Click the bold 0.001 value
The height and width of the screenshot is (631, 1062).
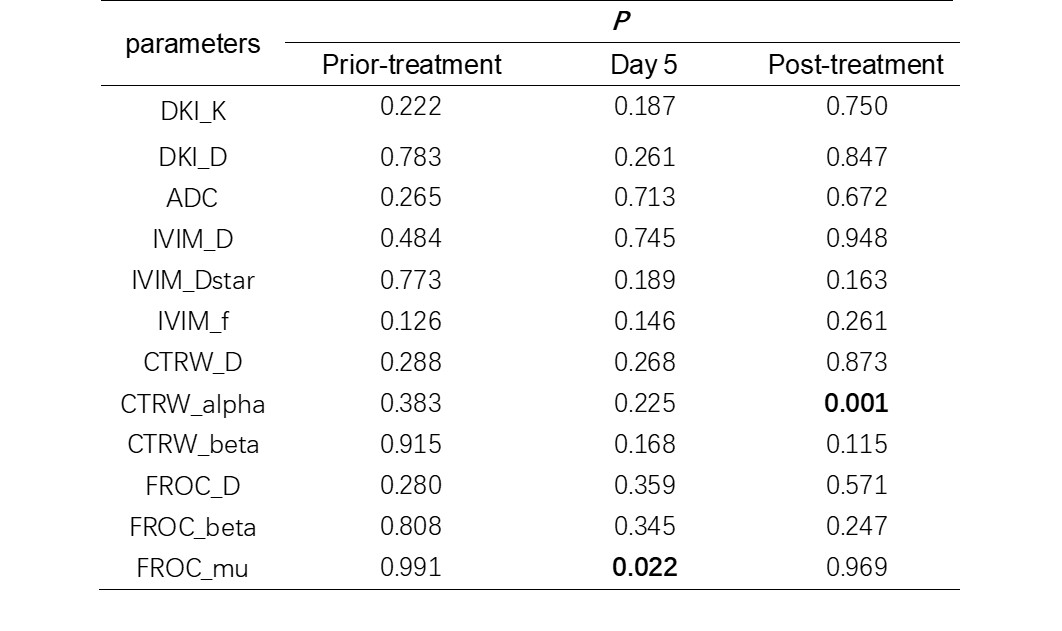point(856,403)
